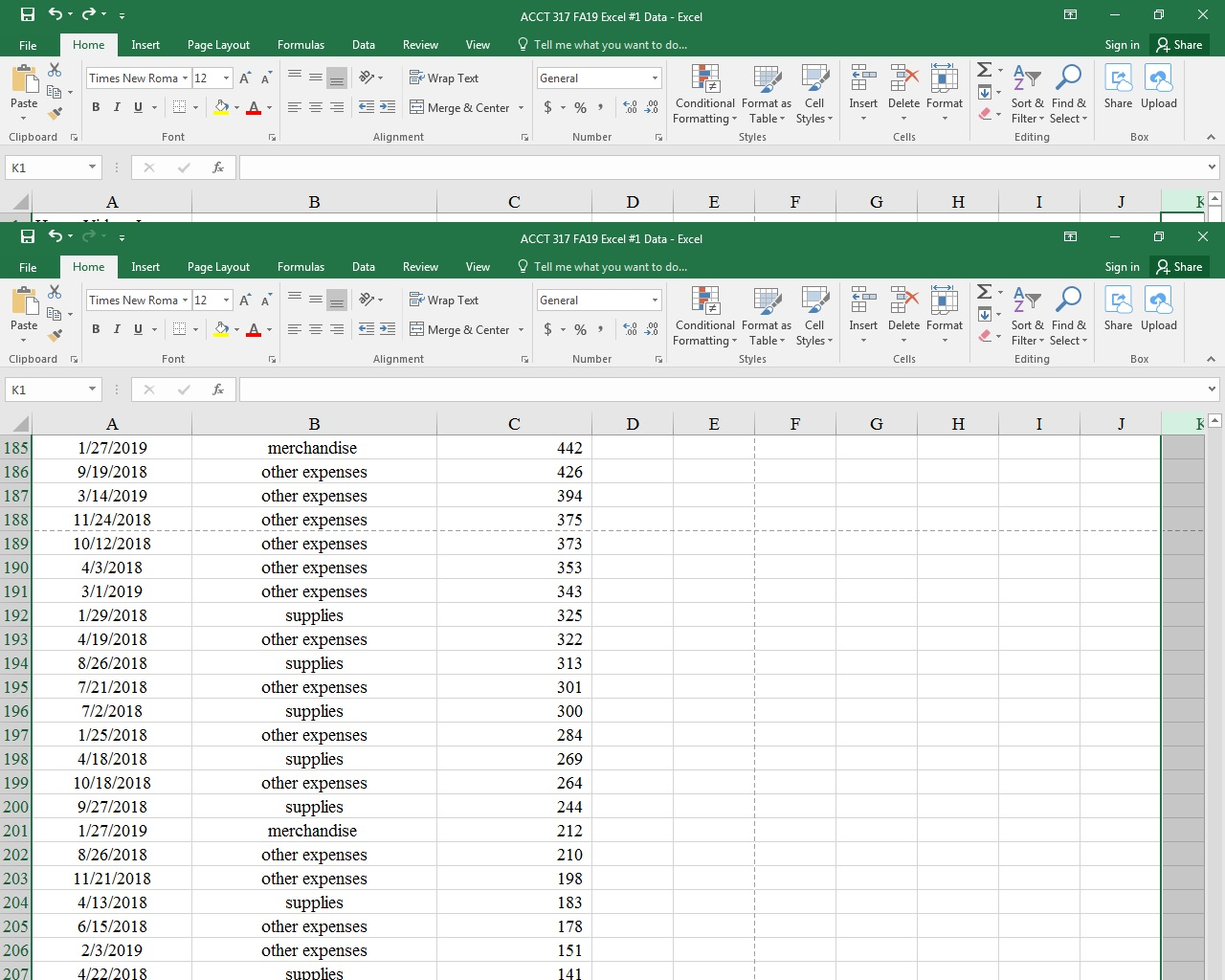This screenshot has width=1225, height=980.
Task: Select row 192 header
Action: tap(16, 615)
